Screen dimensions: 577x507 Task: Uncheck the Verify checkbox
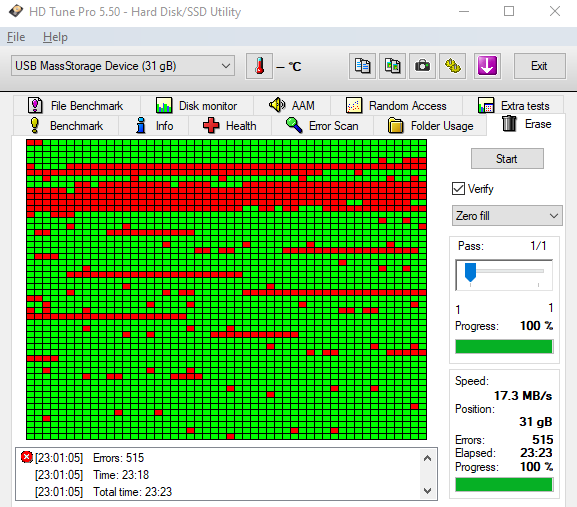[x=458, y=189]
